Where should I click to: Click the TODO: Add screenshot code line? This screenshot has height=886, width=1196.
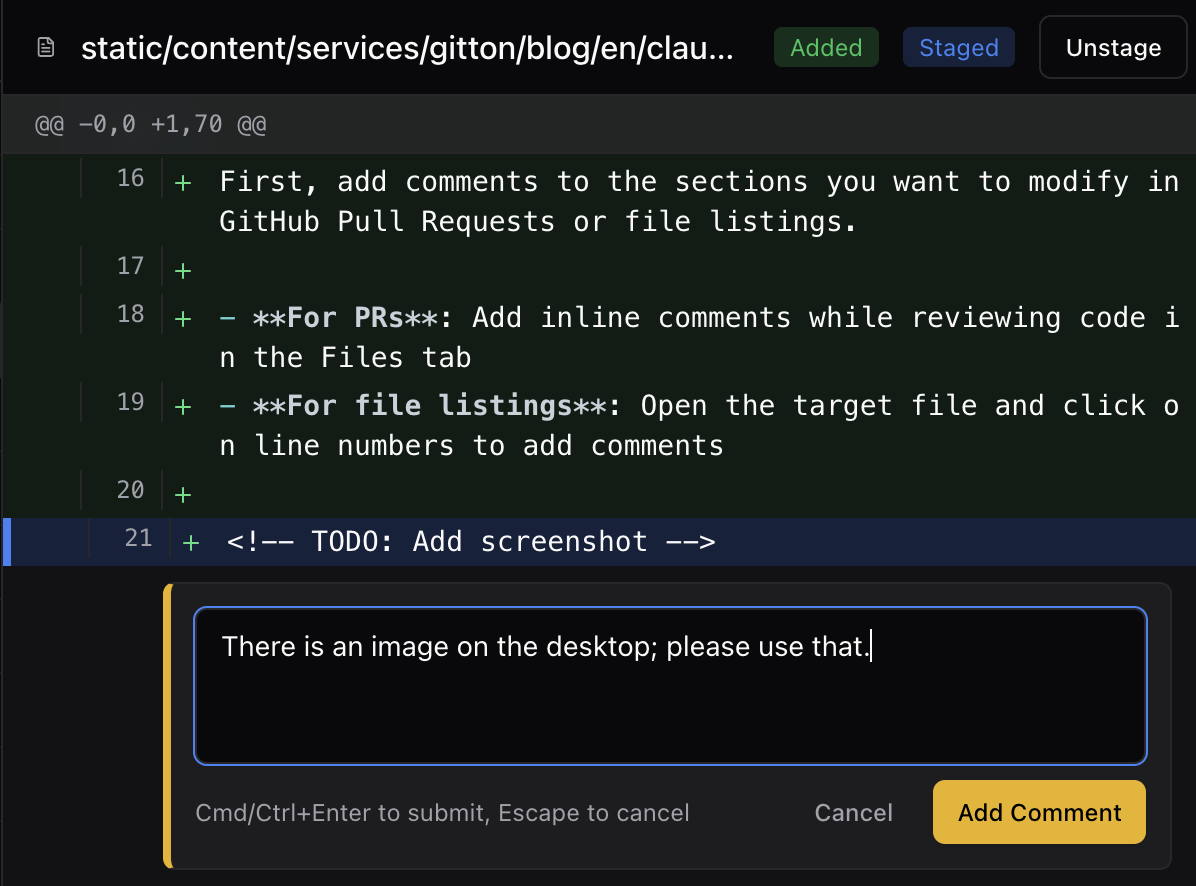point(471,543)
